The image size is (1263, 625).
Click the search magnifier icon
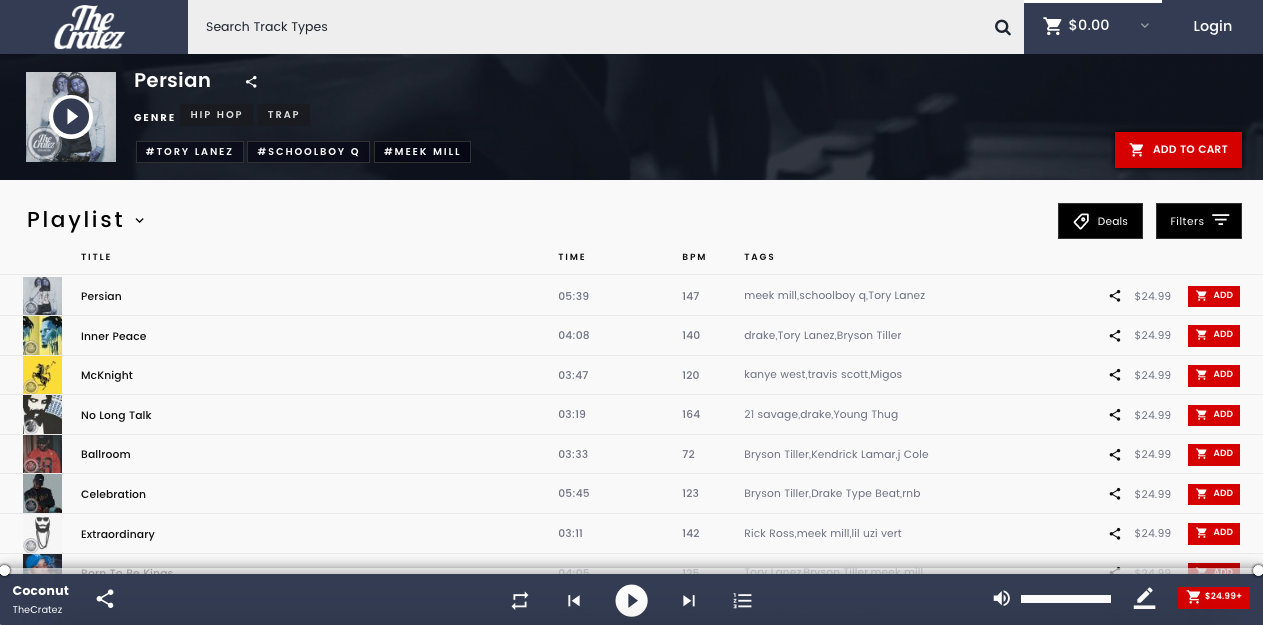coord(1003,27)
